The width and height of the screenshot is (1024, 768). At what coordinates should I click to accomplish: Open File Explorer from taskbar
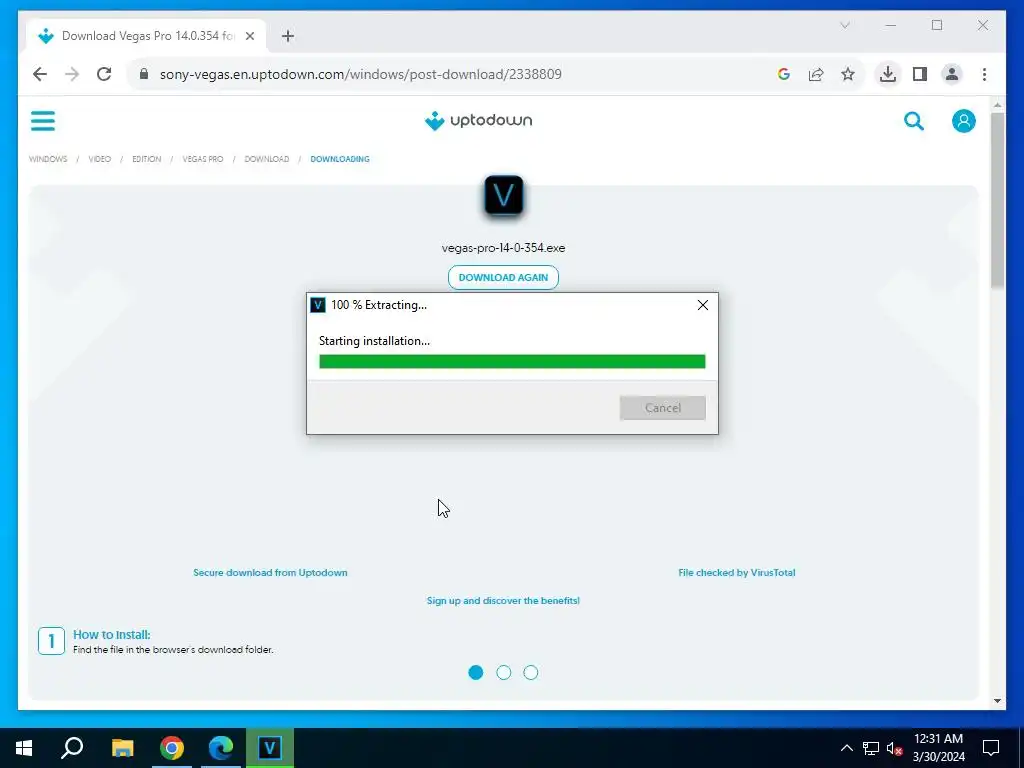122,748
